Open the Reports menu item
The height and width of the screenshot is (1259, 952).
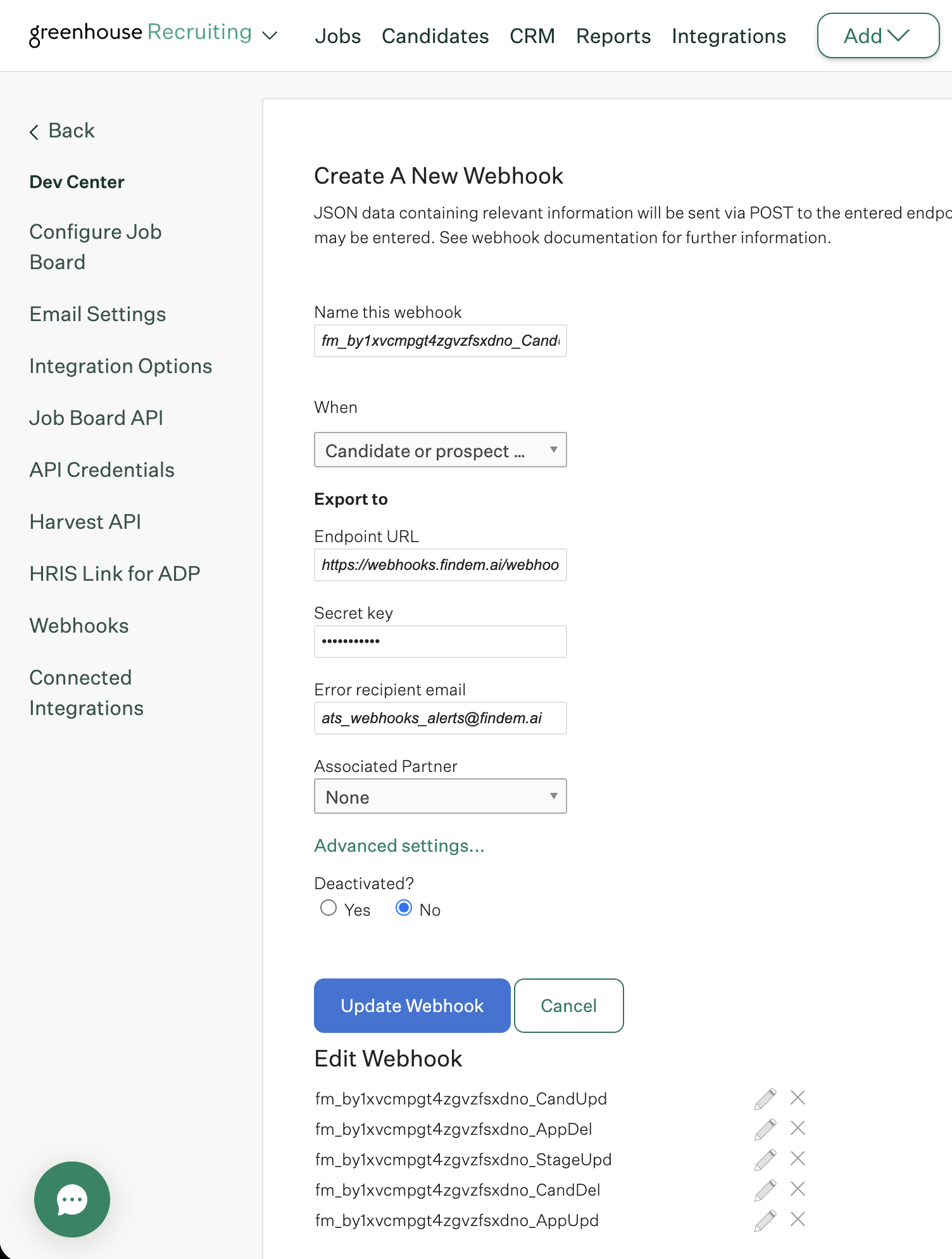613,36
